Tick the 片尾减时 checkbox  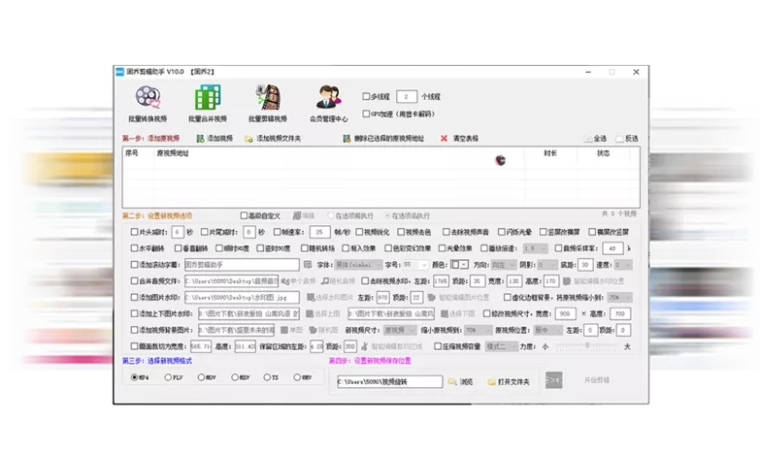click(x=205, y=232)
